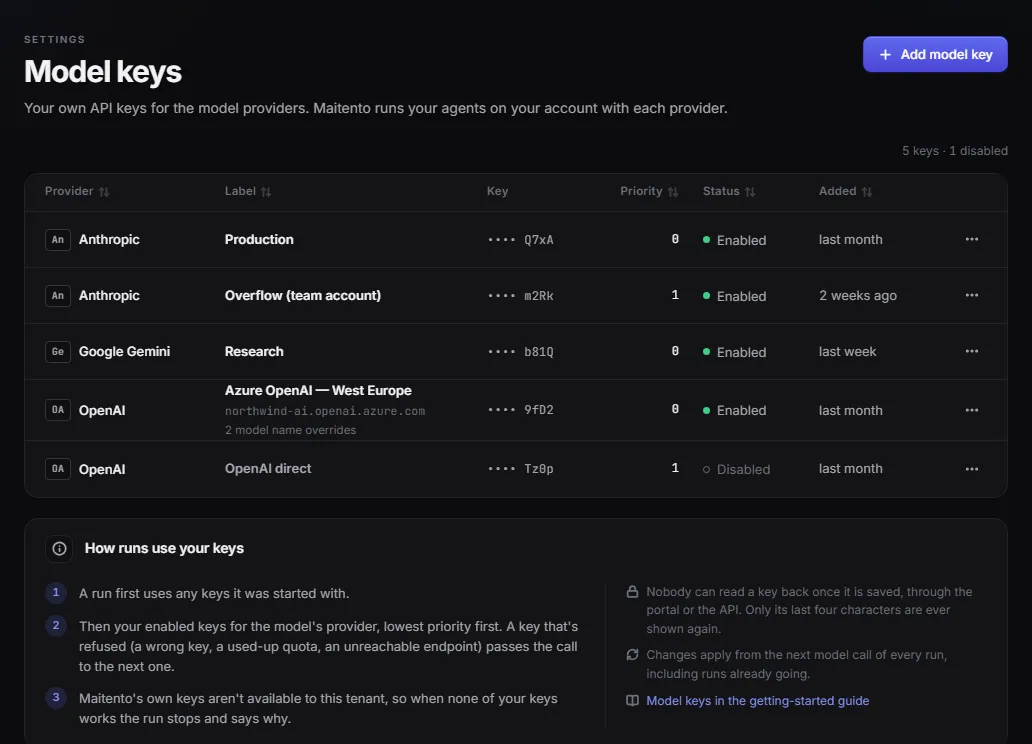1032x744 pixels.
Task: Click the An badge in Production row
Action: coord(58,240)
